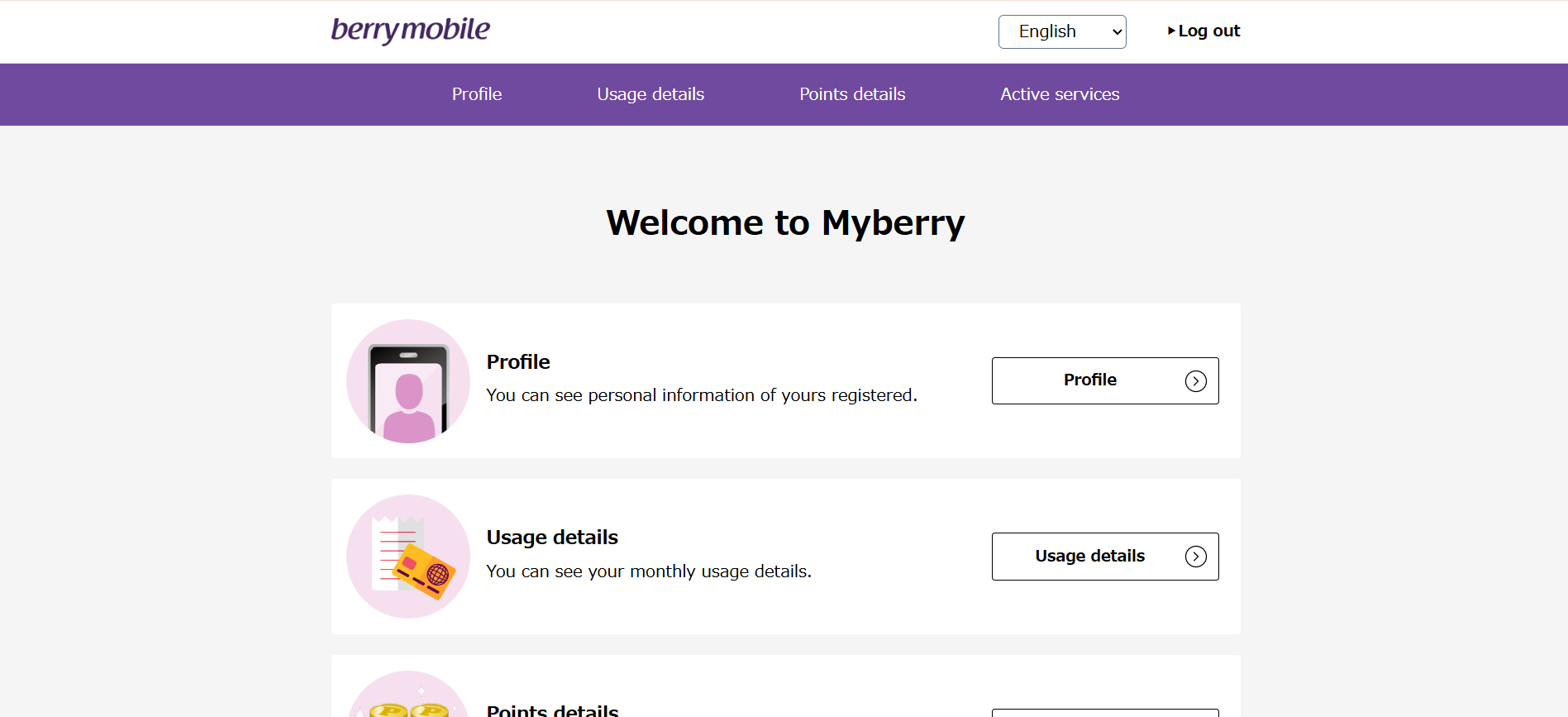Open Profile in the purple navigation bar
The image size is (1568, 717).
477,94
